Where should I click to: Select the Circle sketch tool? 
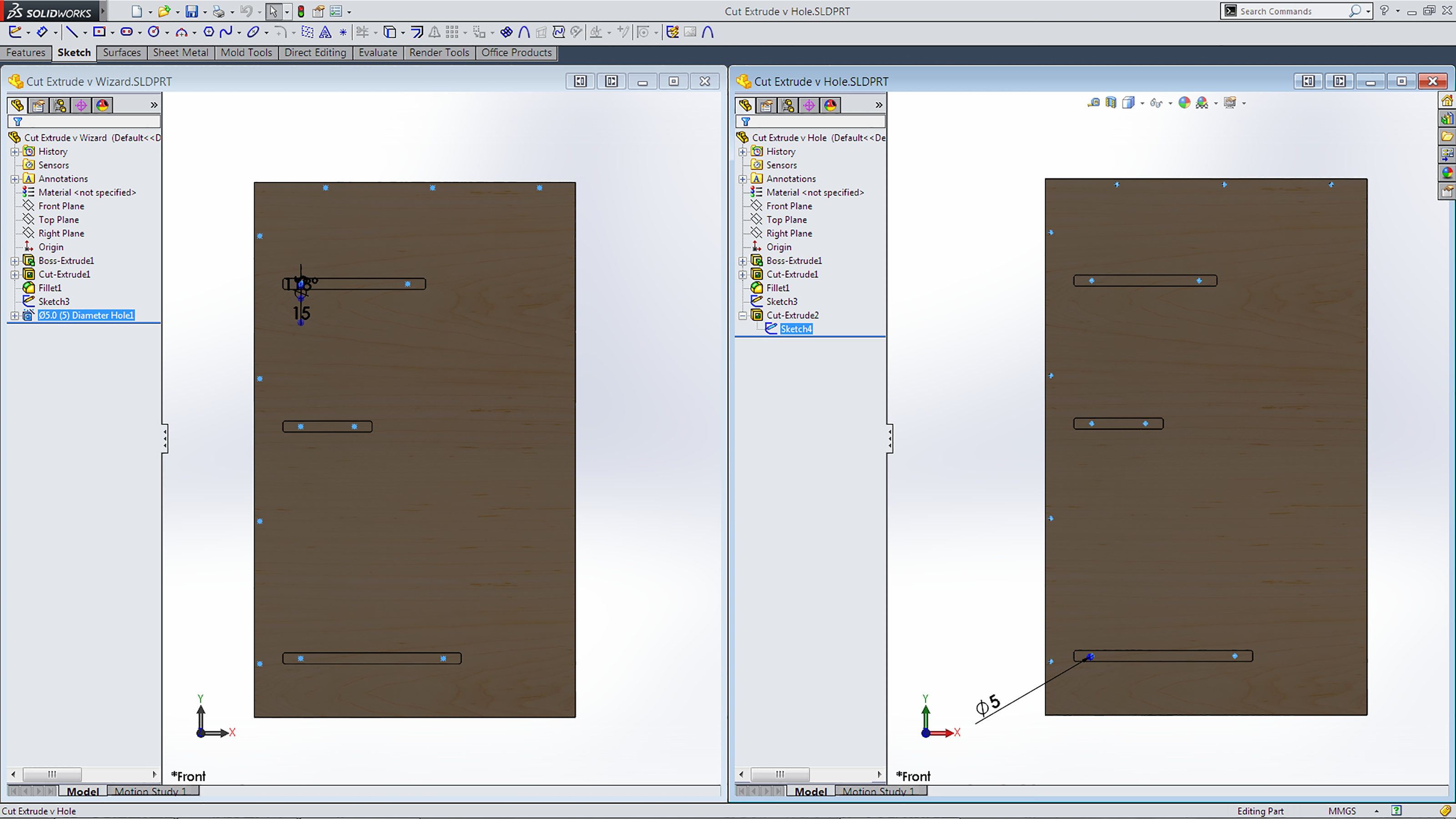point(153,32)
